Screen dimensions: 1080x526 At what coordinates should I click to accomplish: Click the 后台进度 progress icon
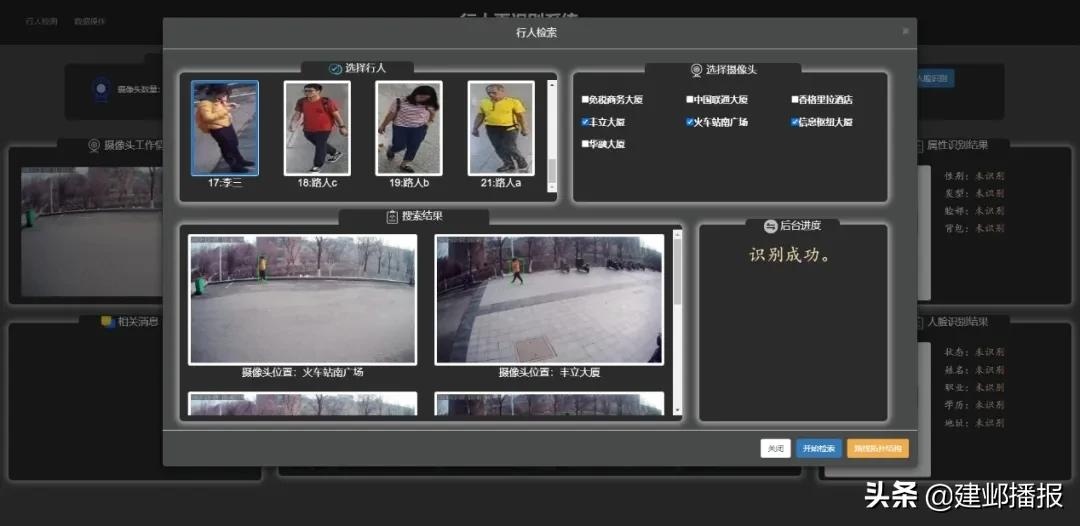(770, 226)
